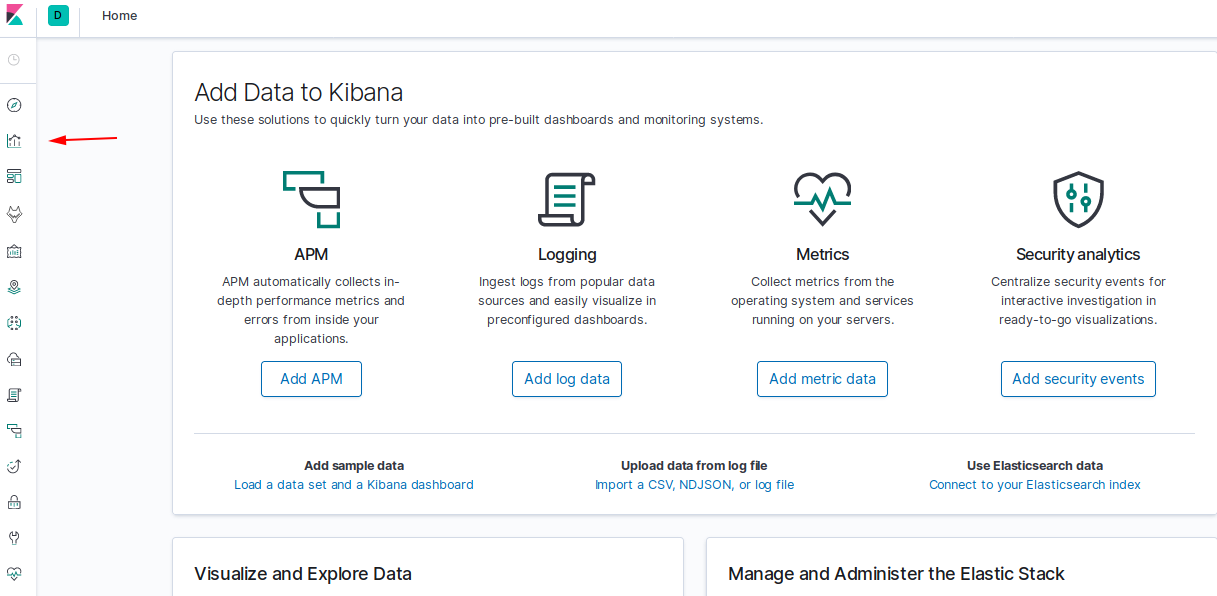This screenshot has width=1217, height=596.
Task: Click the 'Upload data from log file' label
Action: click(x=694, y=466)
